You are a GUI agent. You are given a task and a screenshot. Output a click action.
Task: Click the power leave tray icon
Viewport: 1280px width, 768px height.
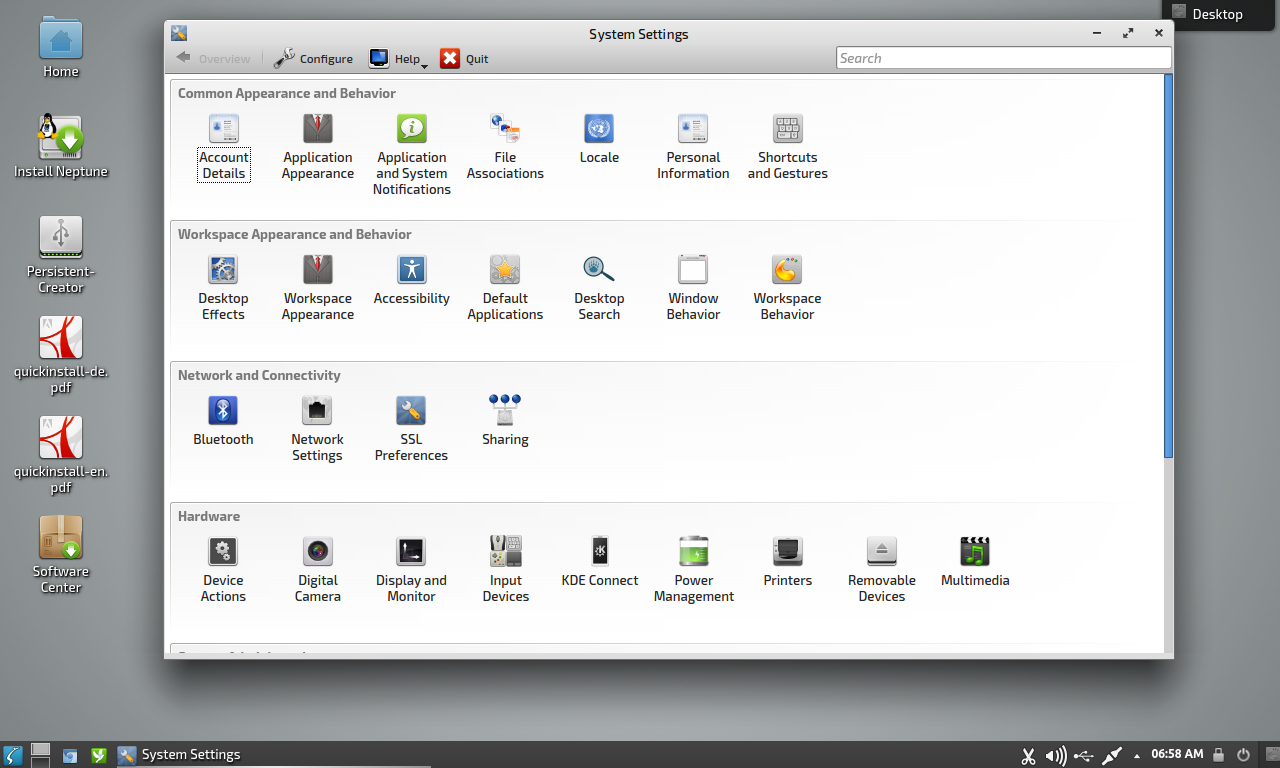1243,755
